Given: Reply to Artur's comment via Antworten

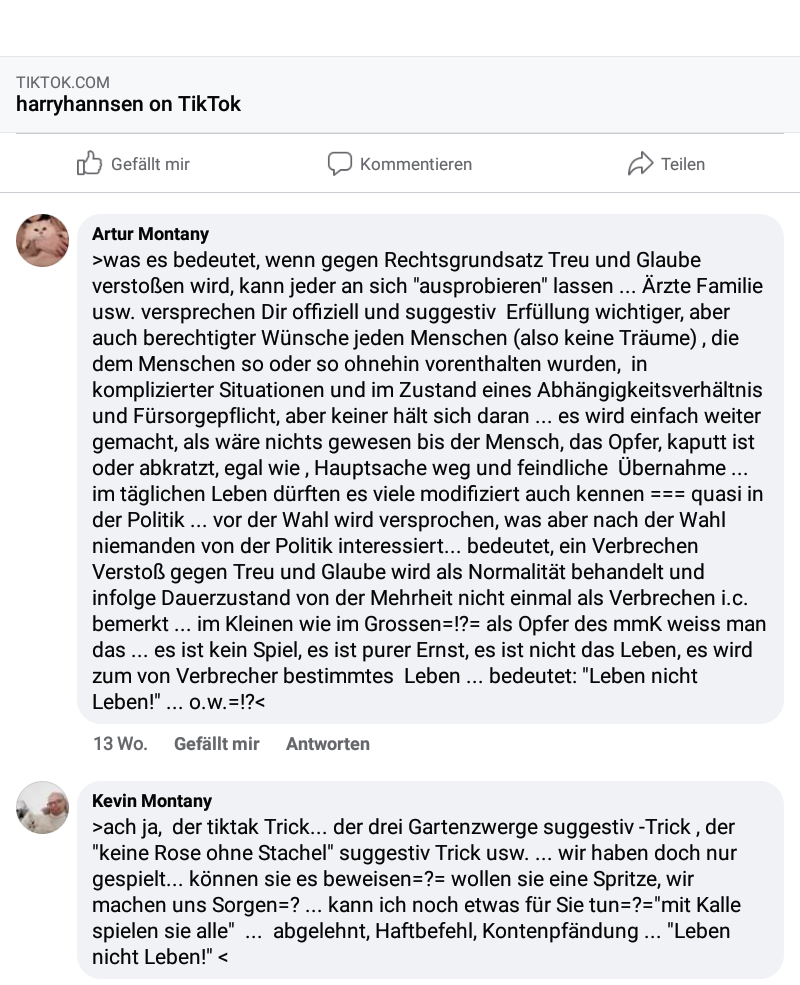Looking at the screenshot, I should pyautogui.click(x=328, y=744).
